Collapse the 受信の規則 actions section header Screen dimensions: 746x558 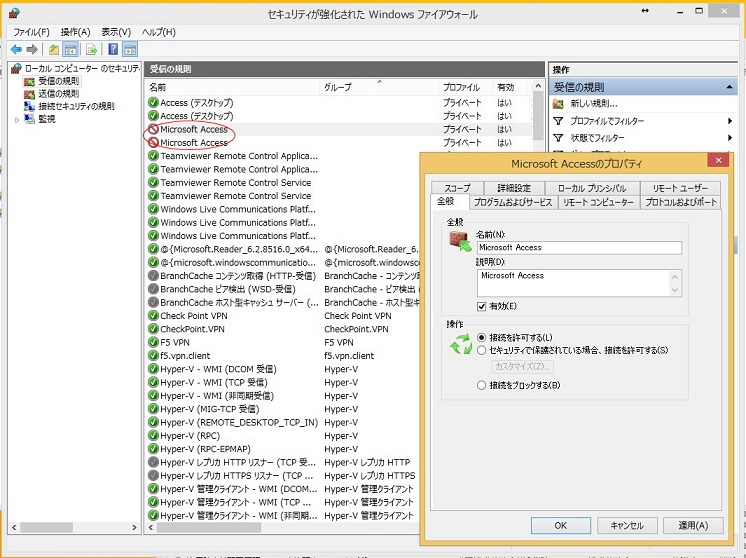click(x=729, y=87)
